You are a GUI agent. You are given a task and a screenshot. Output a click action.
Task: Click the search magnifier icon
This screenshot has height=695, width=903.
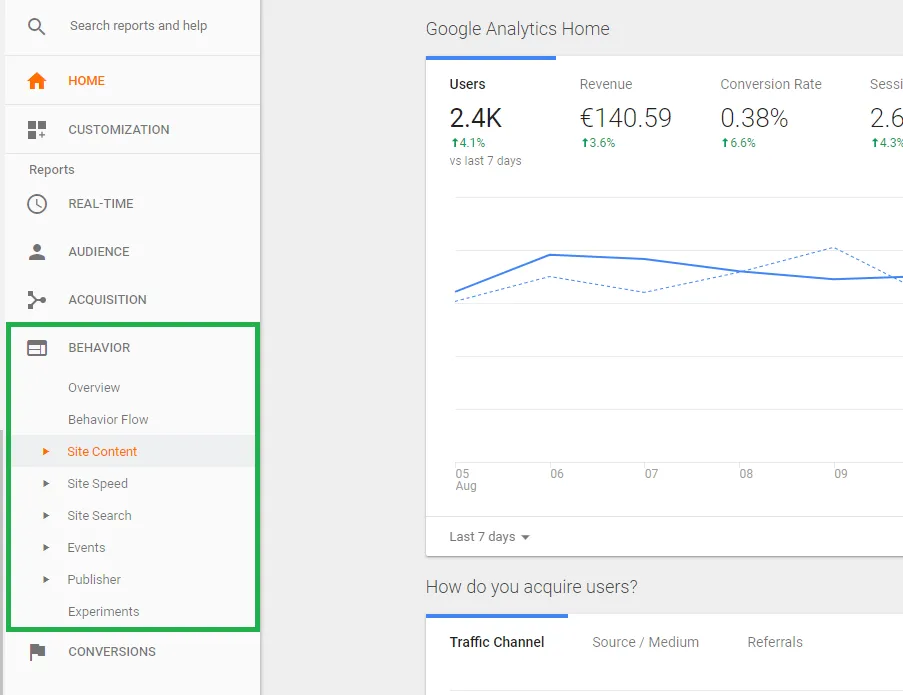36,26
